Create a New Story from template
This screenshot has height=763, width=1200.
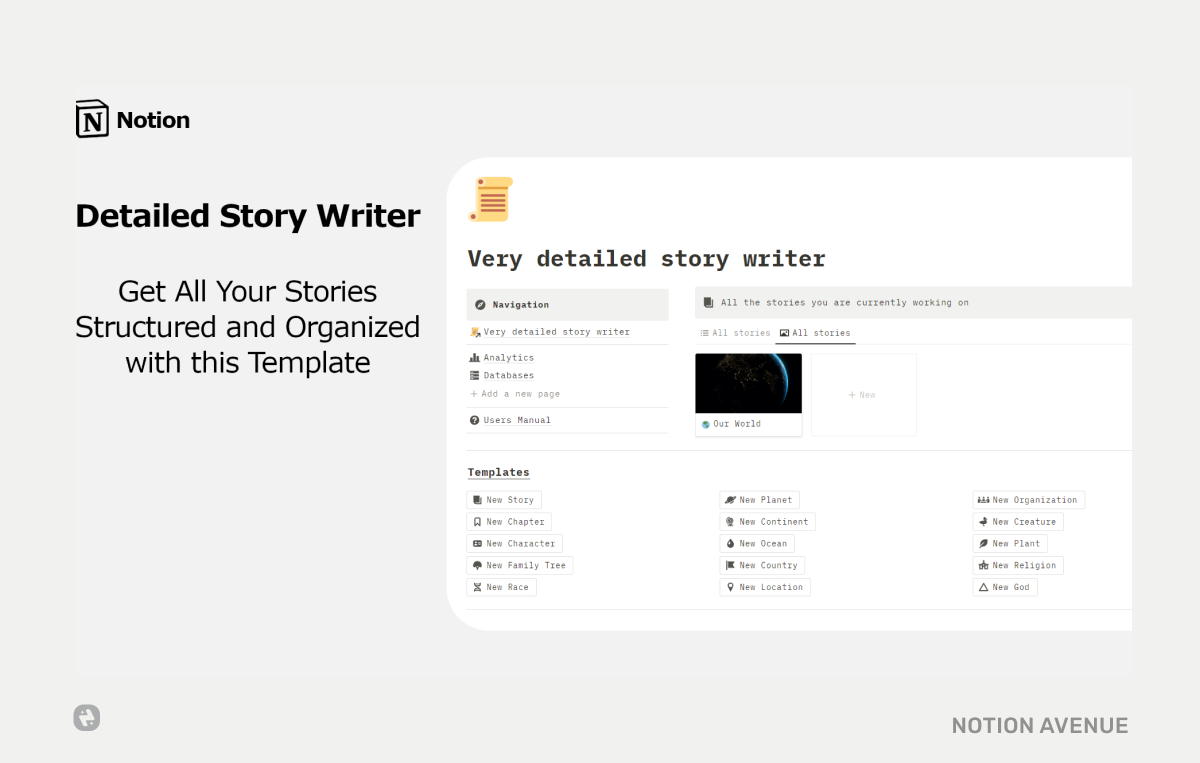pos(504,499)
